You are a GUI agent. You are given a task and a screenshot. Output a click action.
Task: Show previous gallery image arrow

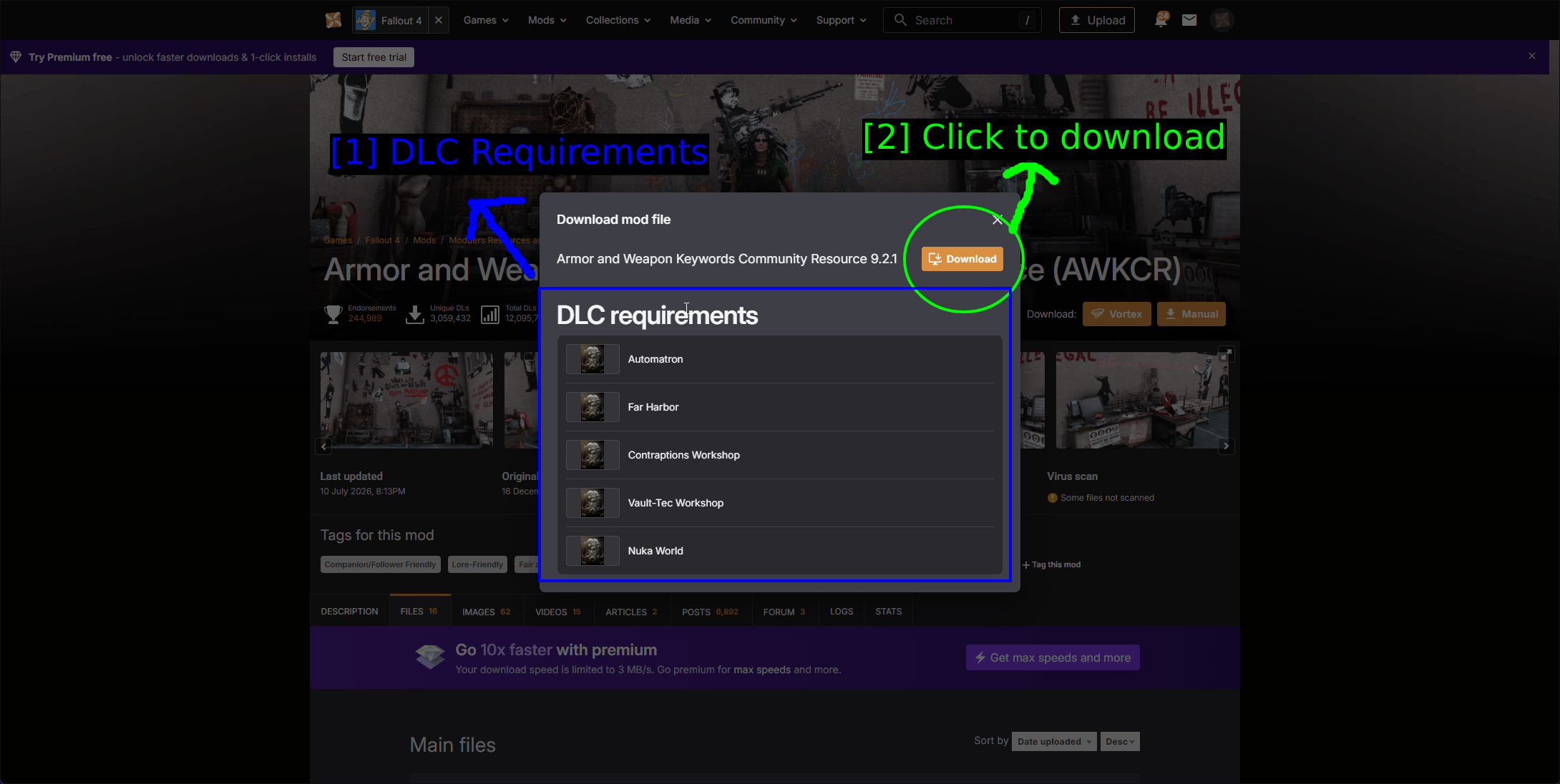pyautogui.click(x=323, y=446)
